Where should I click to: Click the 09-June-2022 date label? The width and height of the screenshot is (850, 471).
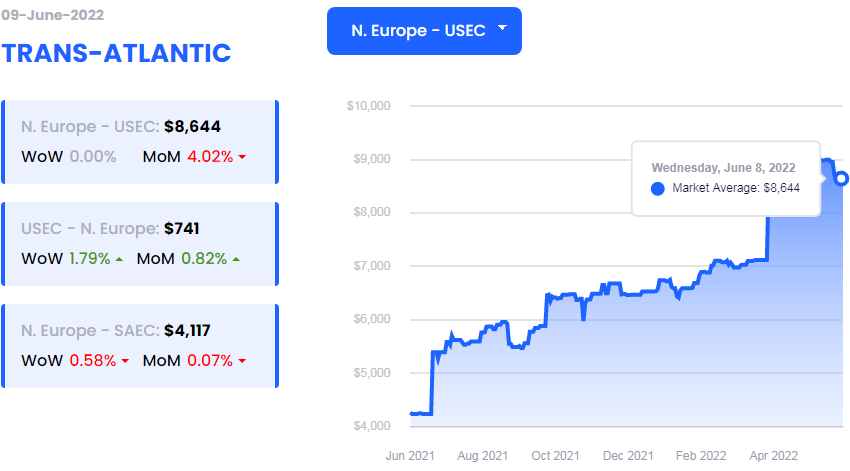52,16
